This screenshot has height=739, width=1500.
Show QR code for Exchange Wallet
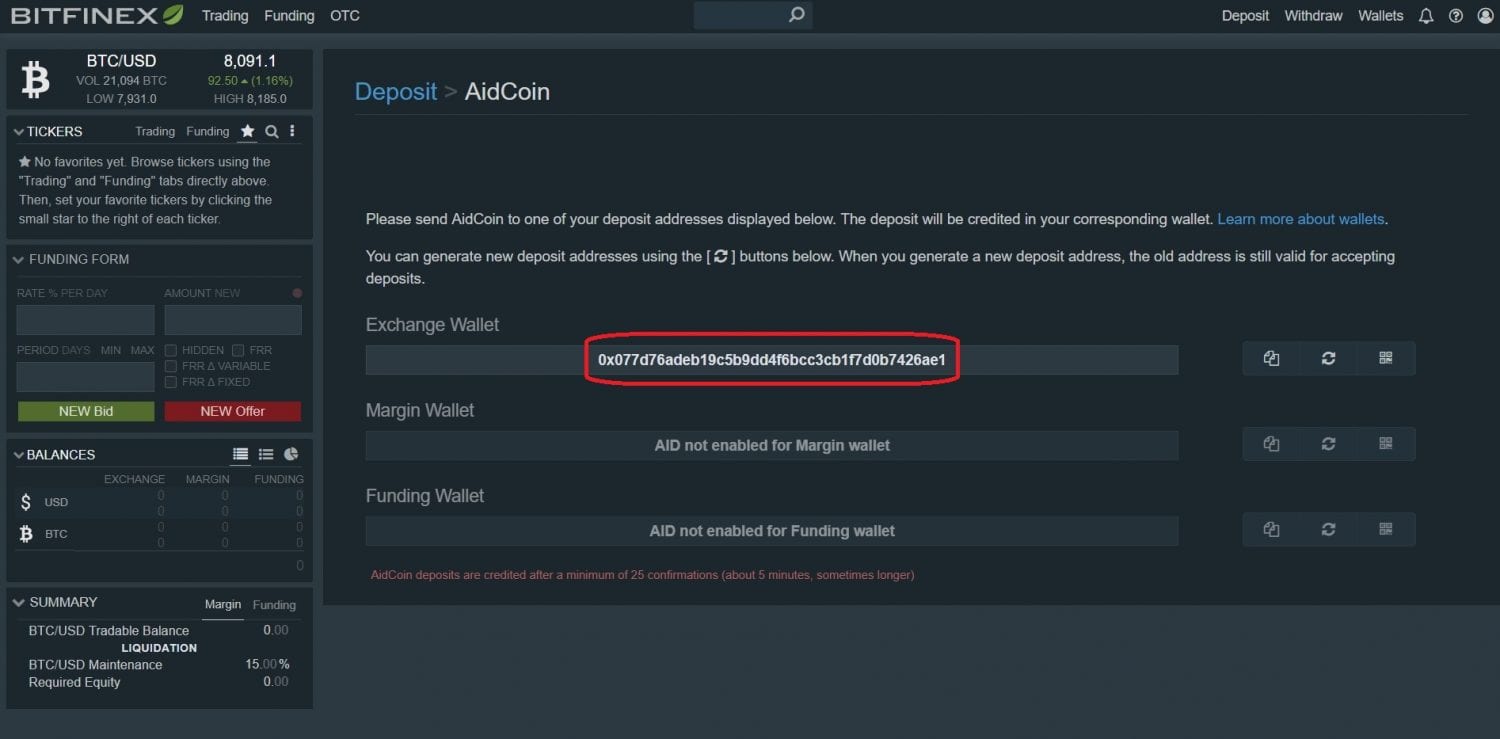1385,358
